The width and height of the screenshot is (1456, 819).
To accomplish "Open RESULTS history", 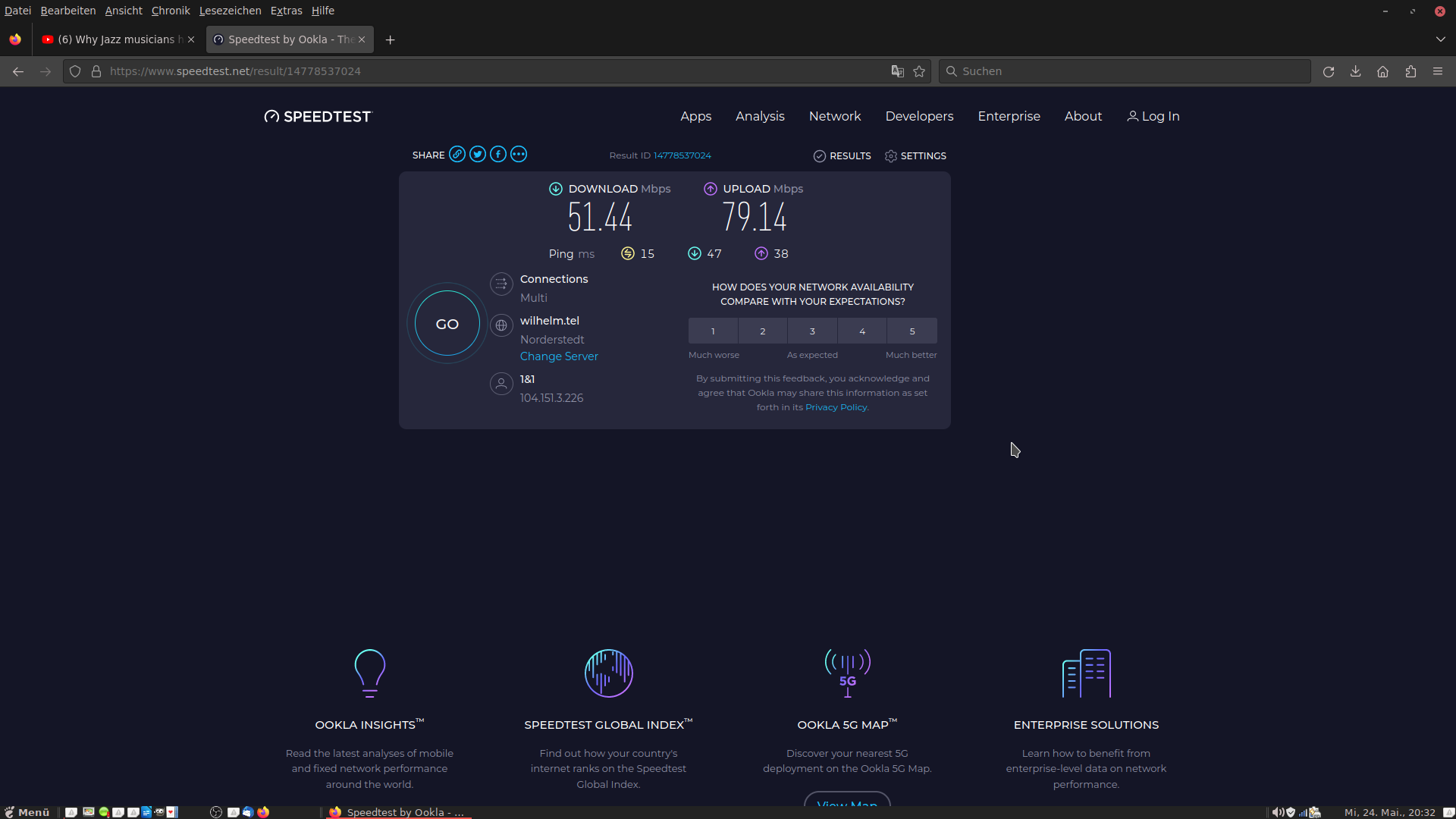I will (843, 156).
